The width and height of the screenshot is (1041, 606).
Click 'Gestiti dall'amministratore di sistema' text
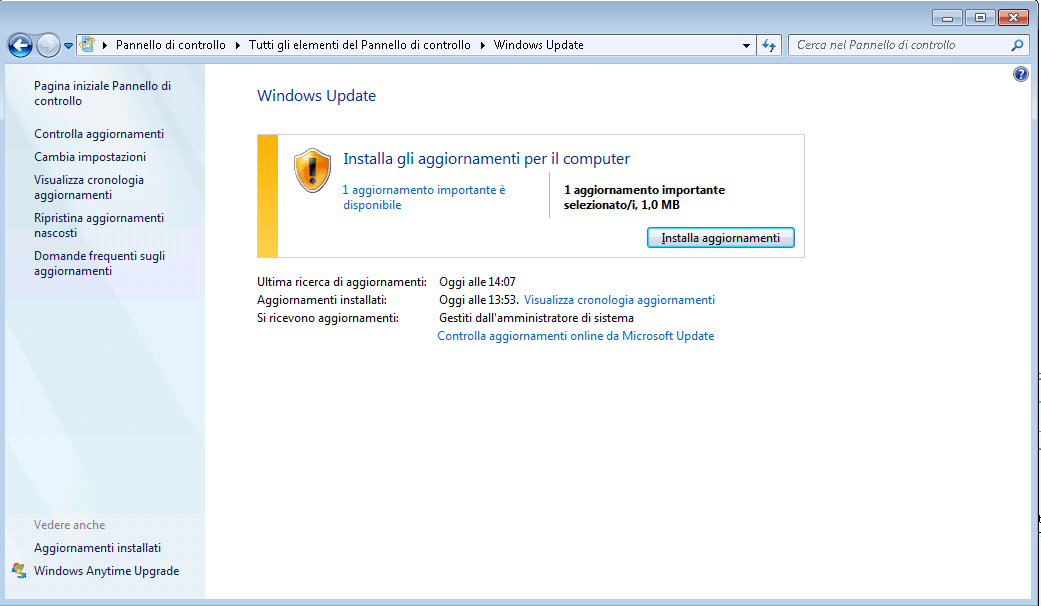coord(536,318)
